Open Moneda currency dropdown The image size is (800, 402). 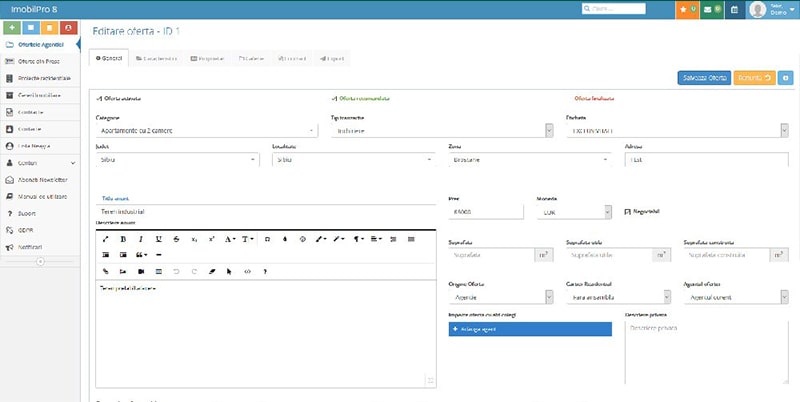pos(574,212)
